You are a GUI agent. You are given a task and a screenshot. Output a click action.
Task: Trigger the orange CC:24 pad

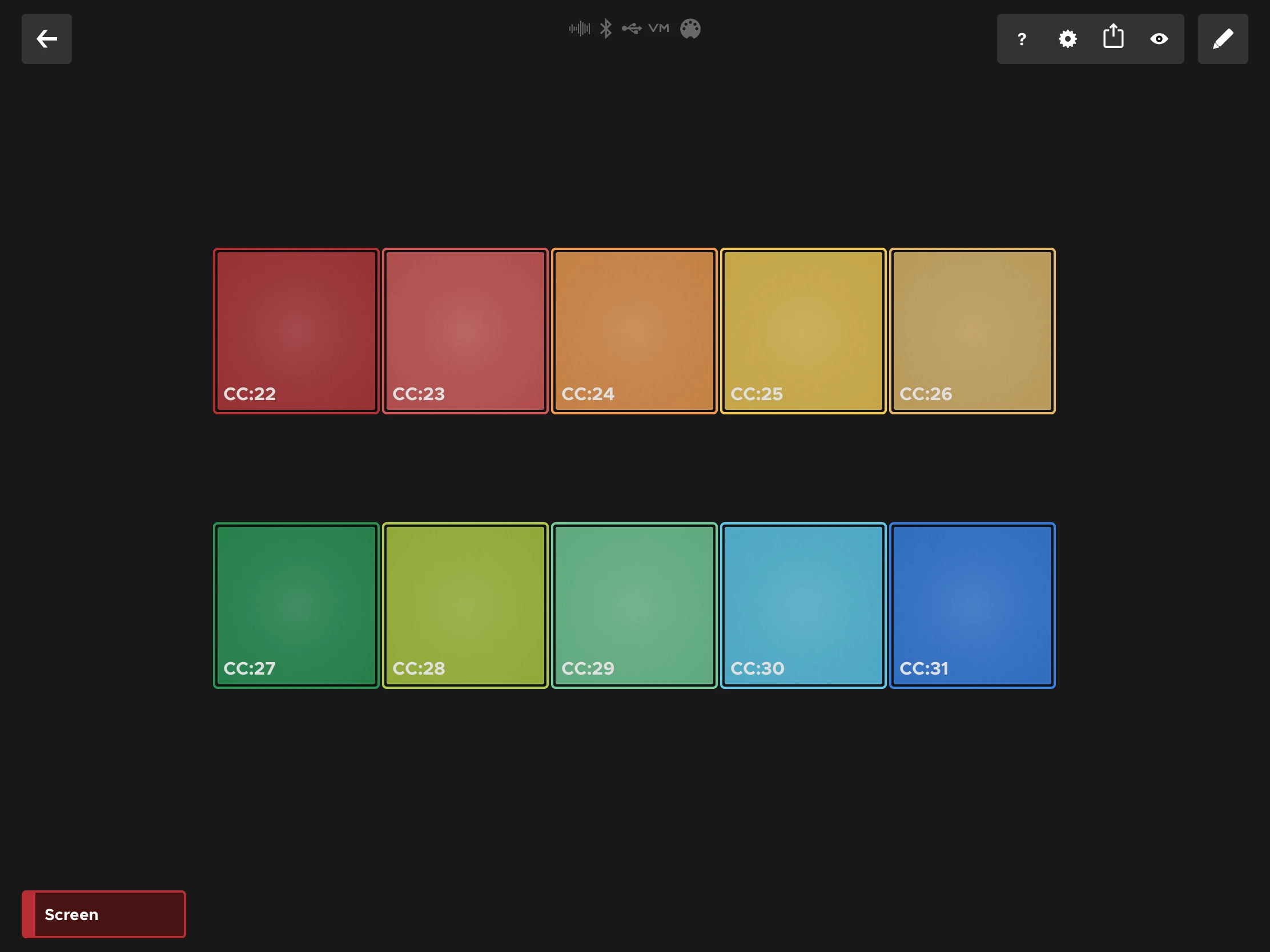(634, 331)
